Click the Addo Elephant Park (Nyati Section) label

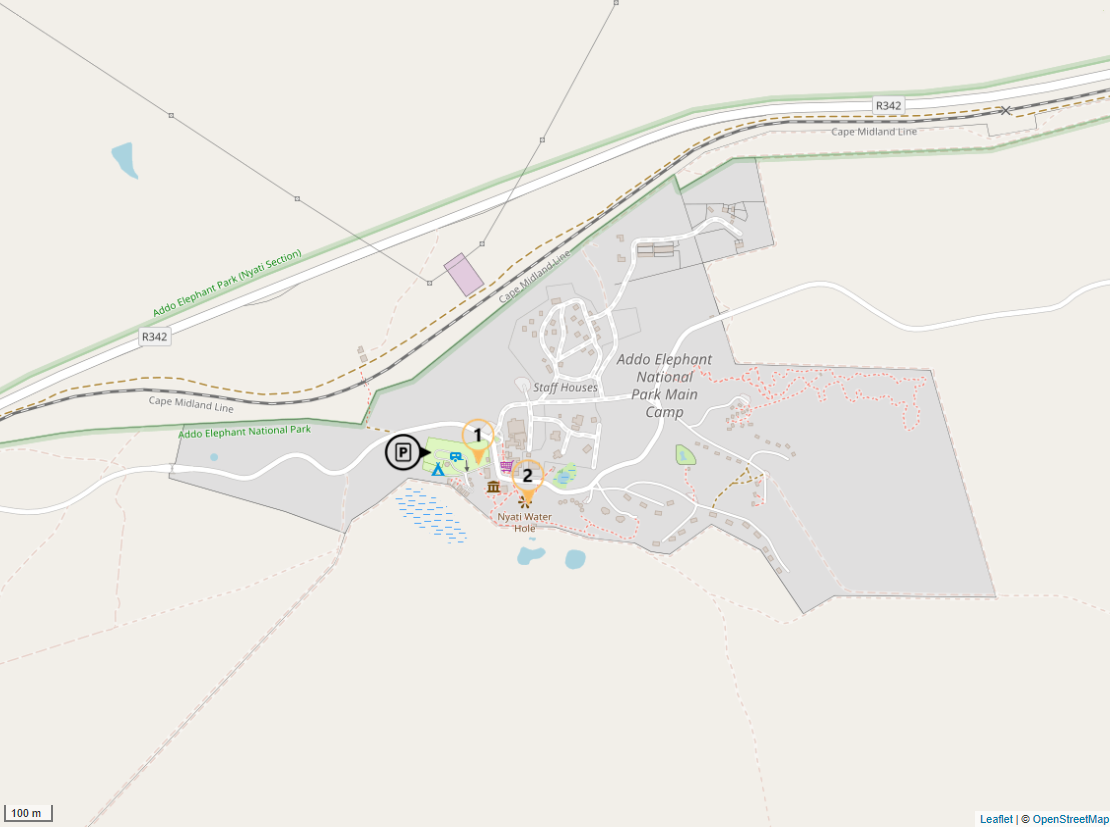point(227,283)
